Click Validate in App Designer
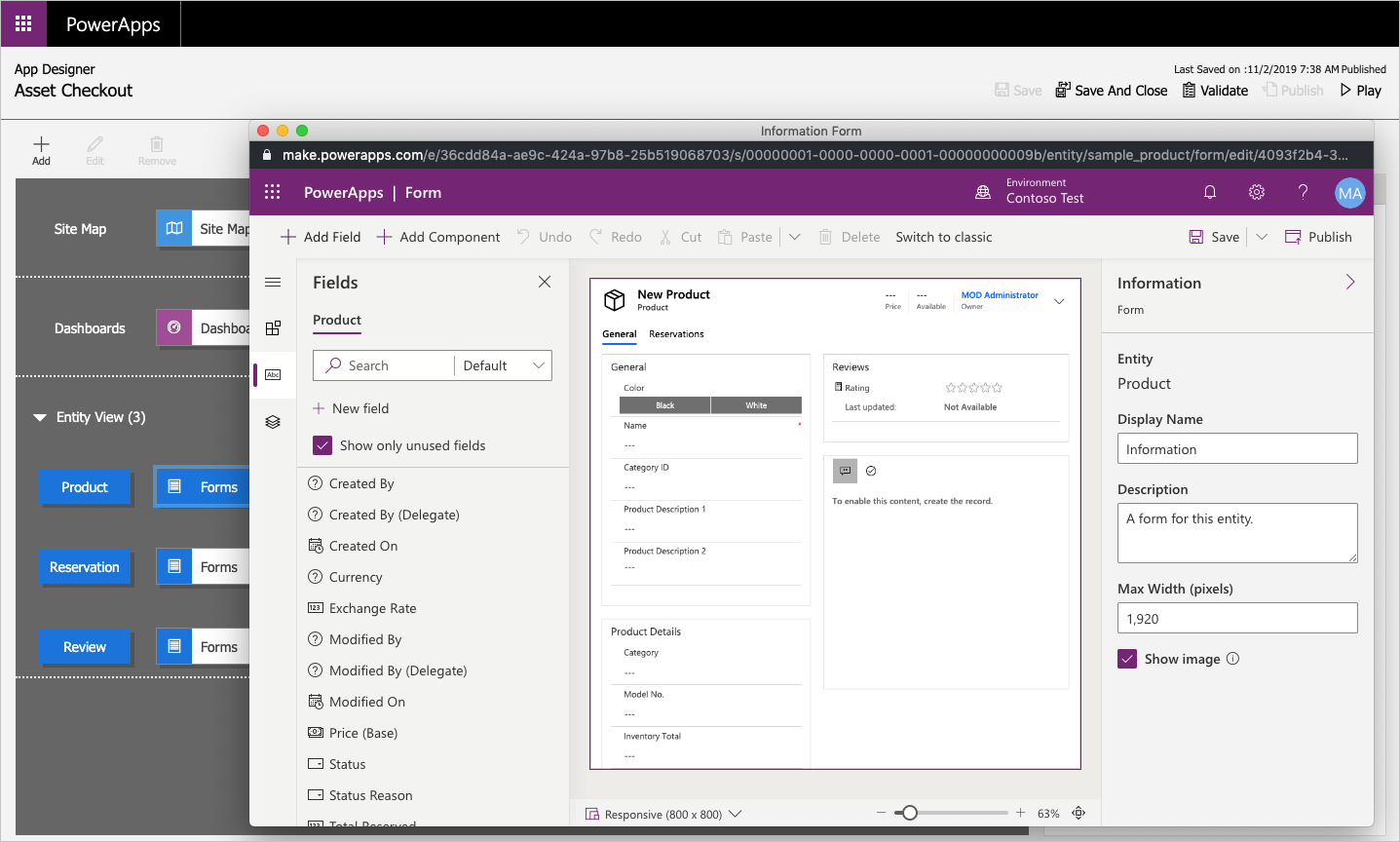Image resolution: width=1400 pixels, height=842 pixels. pyautogui.click(x=1215, y=91)
